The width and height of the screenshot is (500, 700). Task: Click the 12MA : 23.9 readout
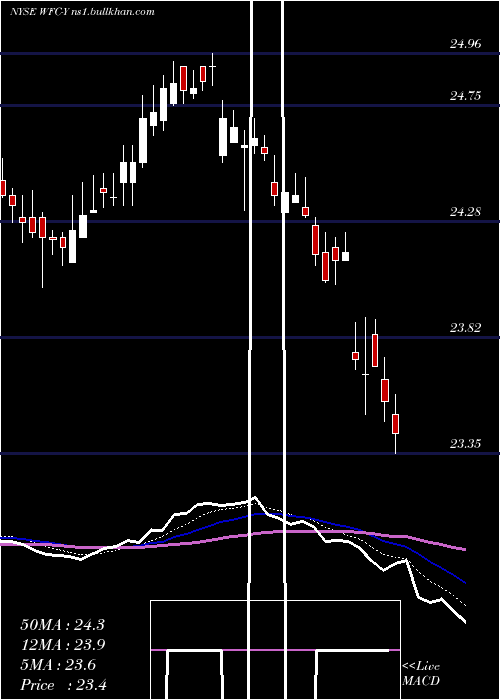click(x=62, y=645)
